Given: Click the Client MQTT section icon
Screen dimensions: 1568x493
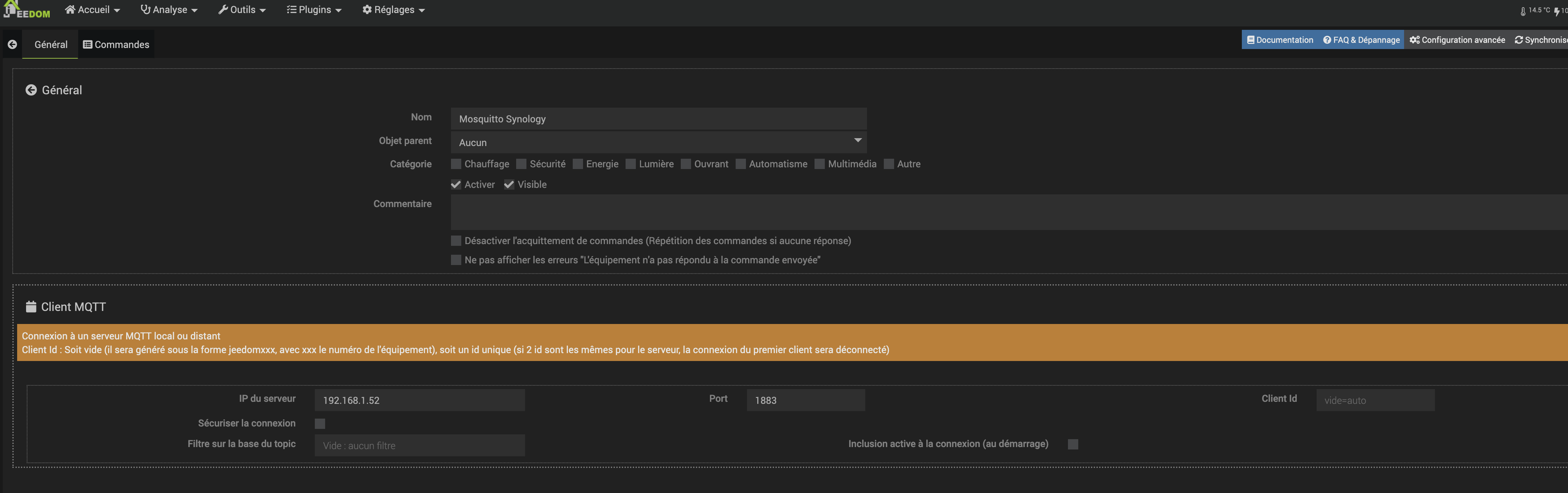Looking at the screenshot, I should 31,307.
